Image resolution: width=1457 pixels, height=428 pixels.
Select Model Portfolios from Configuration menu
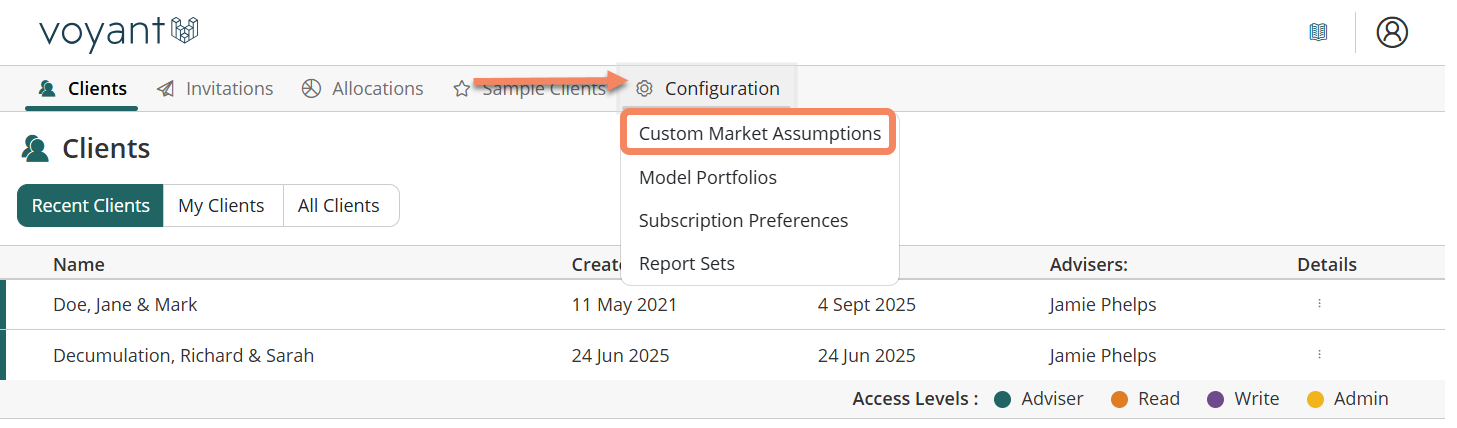click(x=707, y=178)
